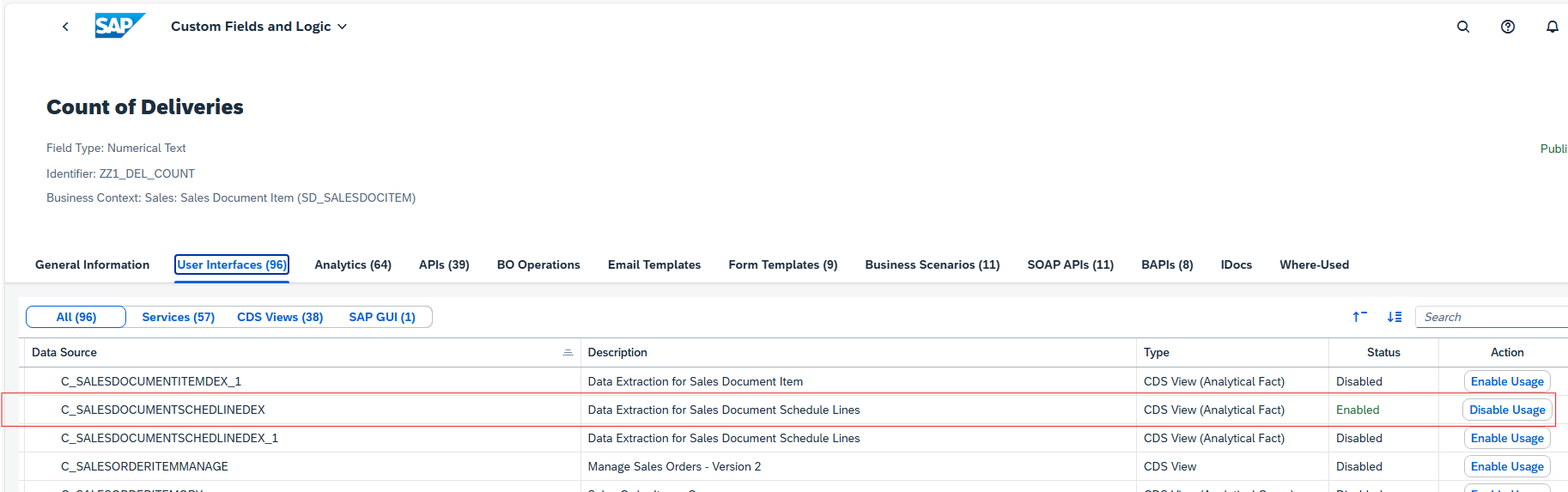Open the notifications bell
Image resolution: width=1568 pixels, height=492 pixels.
click(x=1553, y=27)
